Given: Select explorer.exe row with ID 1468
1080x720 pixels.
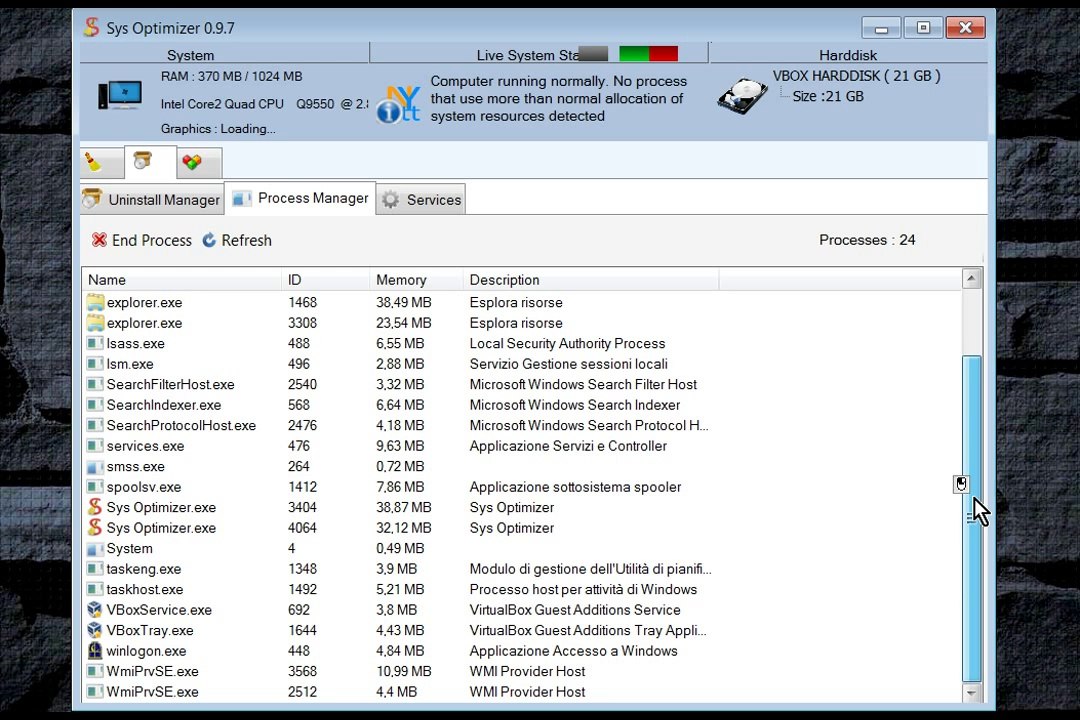Looking at the screenshot, I should point(521,302).
